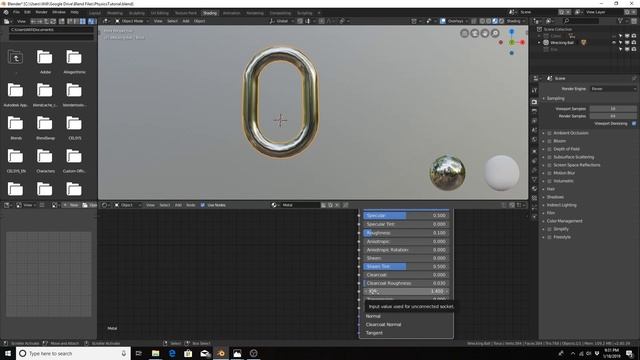The height and width of the screenshot is (360, 640).
Task: Open the View Layer properties tab icon
Action: pyautogui.click(x=534, y=121)
